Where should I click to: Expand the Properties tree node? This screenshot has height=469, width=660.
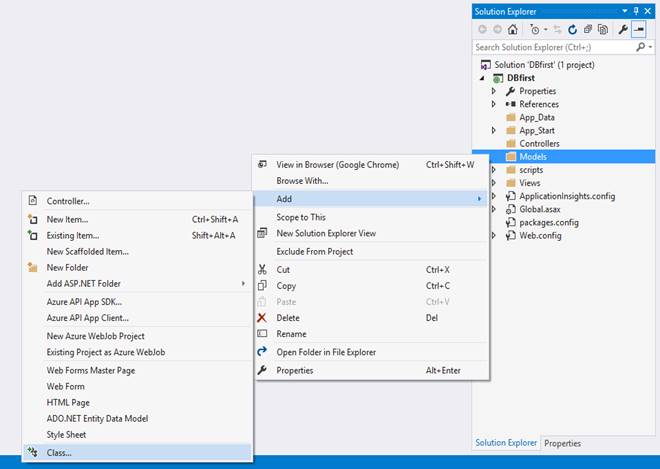click(x=494, y=91)
